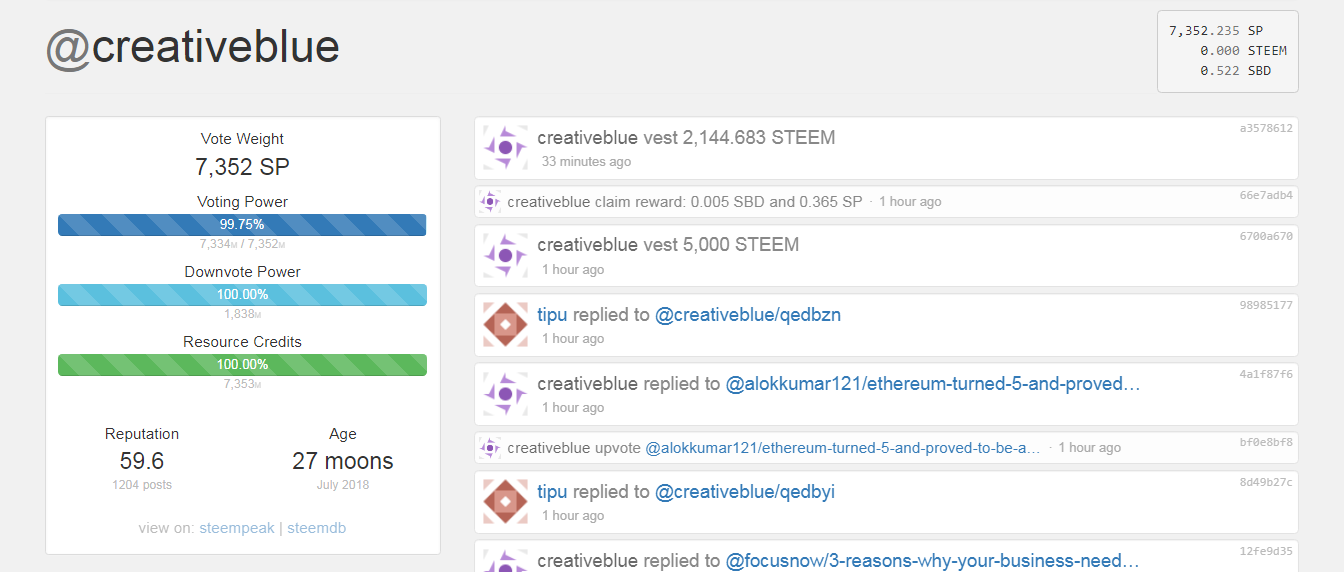
Task: Click the @creativeblue page heading
Action: [x=193, y=47]
